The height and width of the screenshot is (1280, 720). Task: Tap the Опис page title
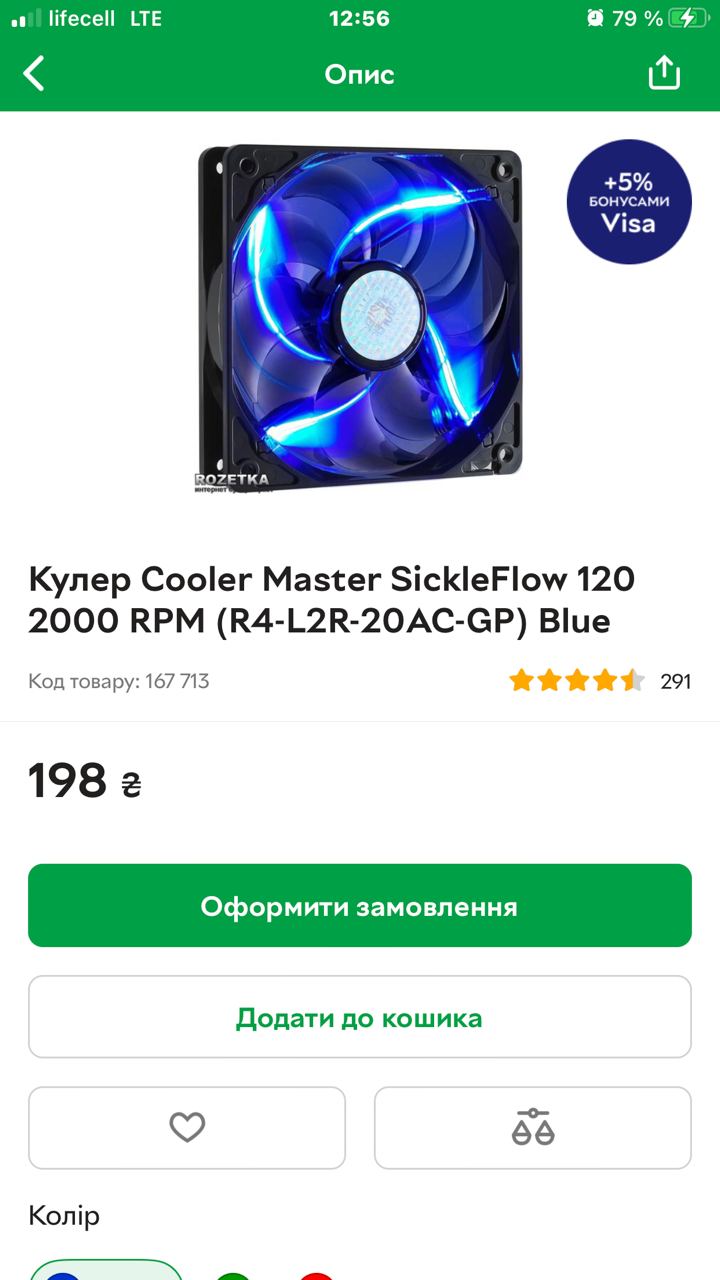[x=360, y=74]
